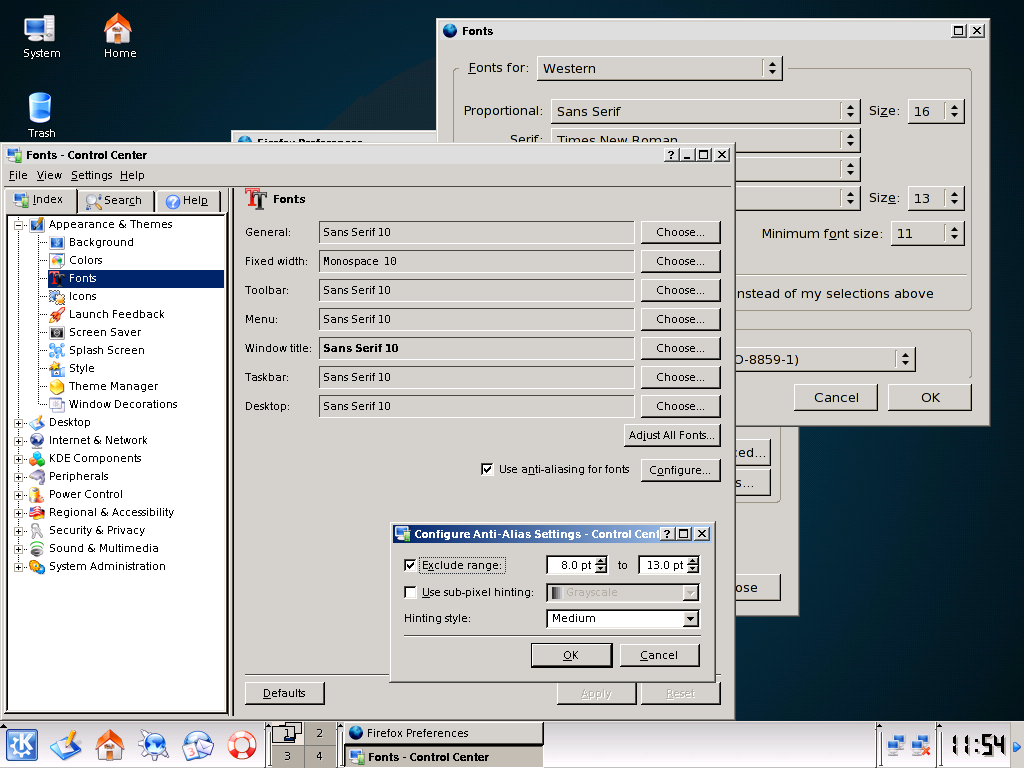Expand the Peripherals tree node
Viewport: 1024px width, 768px height.
coord(19,477)
